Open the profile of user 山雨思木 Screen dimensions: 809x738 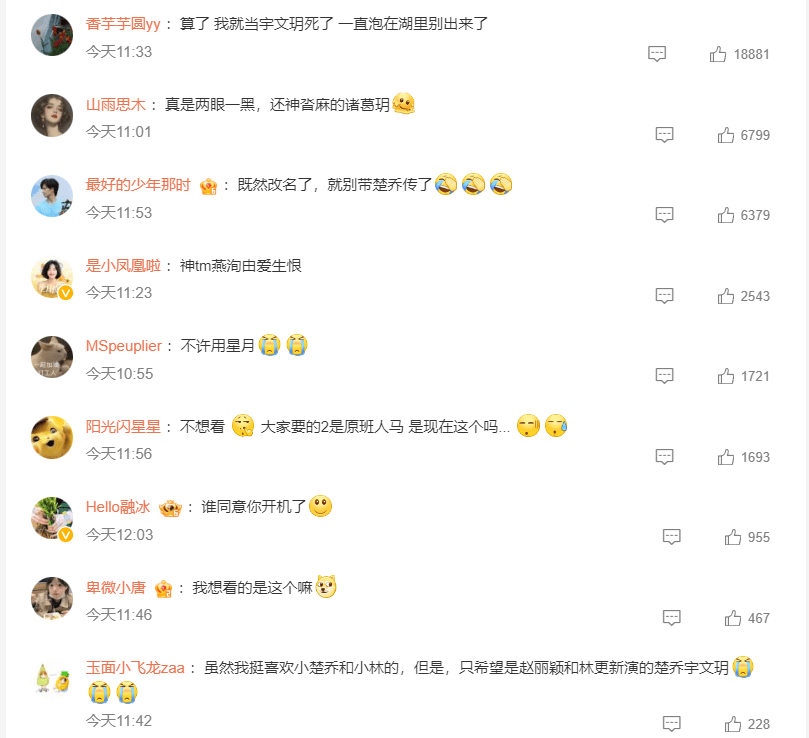coord(116,105)
